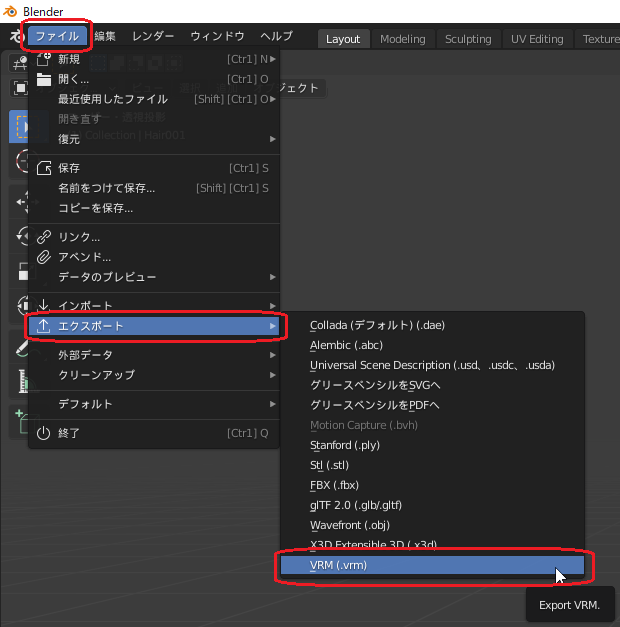
Task: Click the save icon beside 保存
Action: [x=44, y=168]
